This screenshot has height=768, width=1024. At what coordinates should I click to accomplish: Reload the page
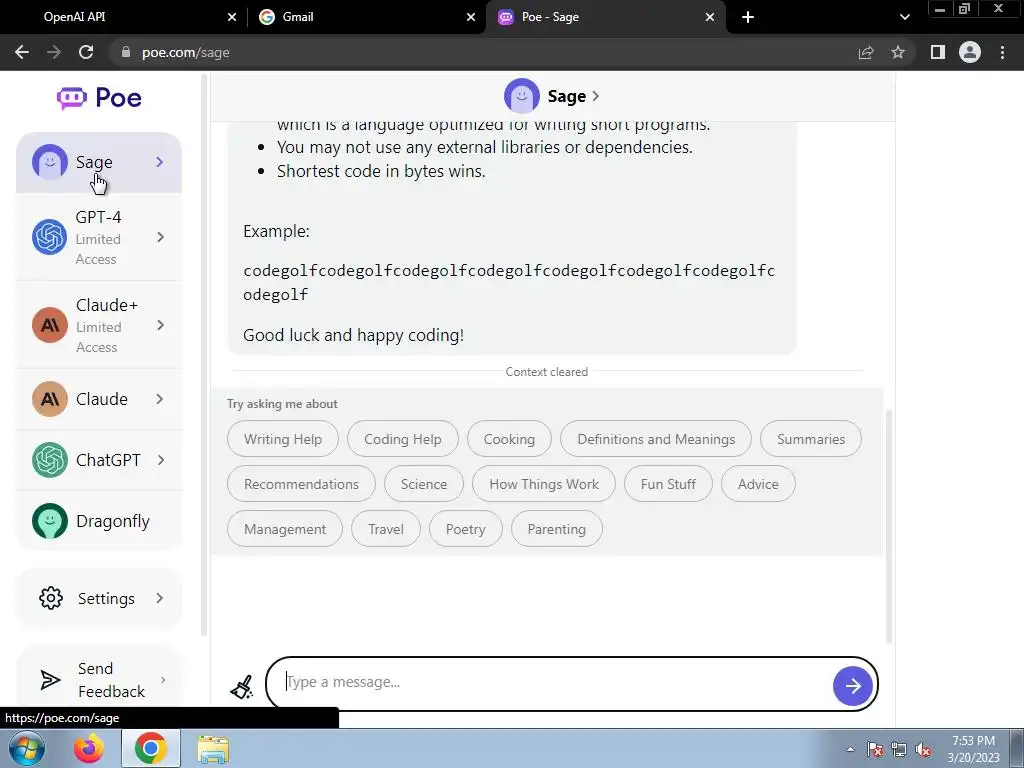coord(86,52)
